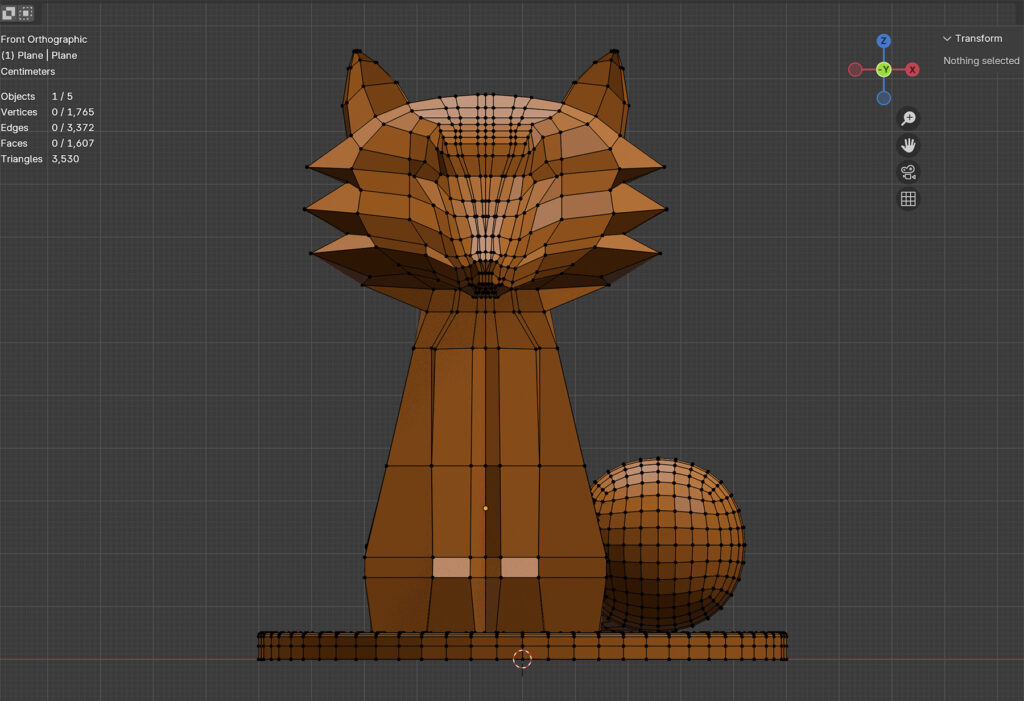Select the dotted-square selection mode icon
Screen dimensions: 1024x701
(x=26, y=13)
